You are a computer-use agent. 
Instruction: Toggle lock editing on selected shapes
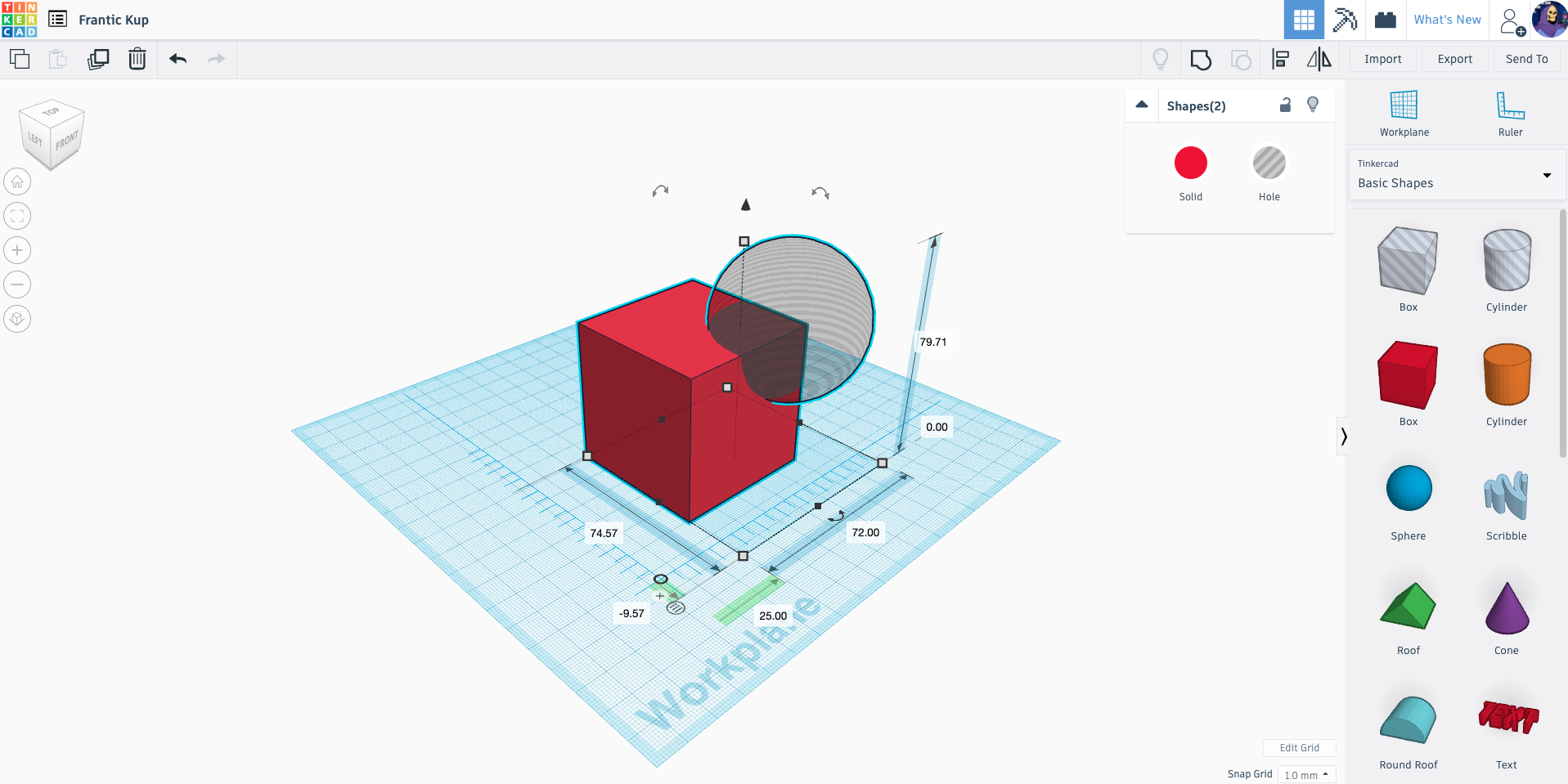pos(1285,105)
